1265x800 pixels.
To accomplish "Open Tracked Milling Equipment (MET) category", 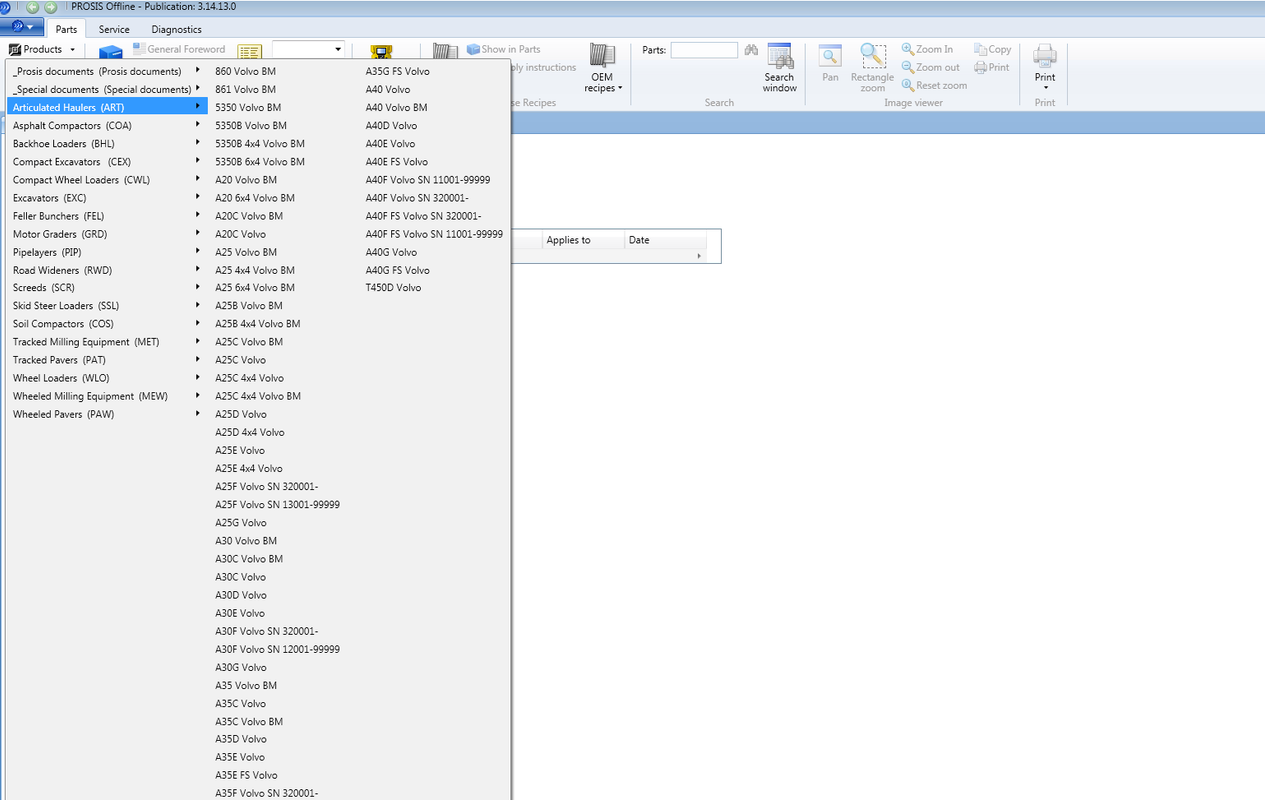I will (x=107, y=342).
